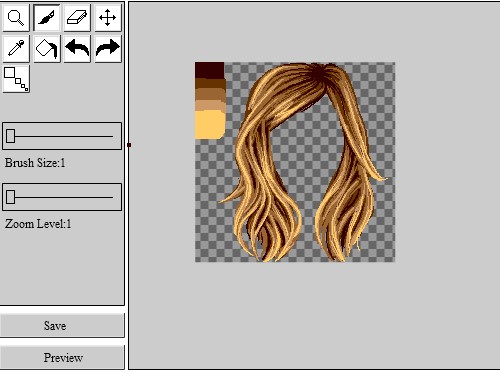500x372 pixels.
Task: Select the four-arrow move tool
Action: (x=108, y=18)
